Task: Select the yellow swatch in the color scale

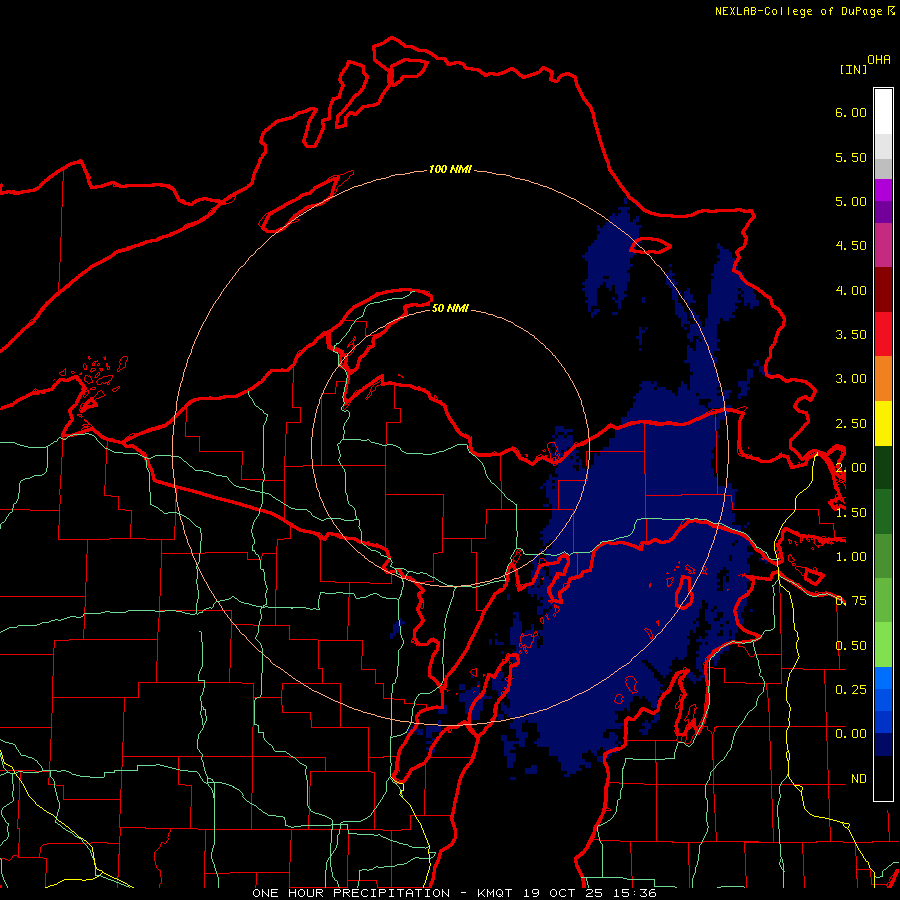Action: [x=883, y=424]
